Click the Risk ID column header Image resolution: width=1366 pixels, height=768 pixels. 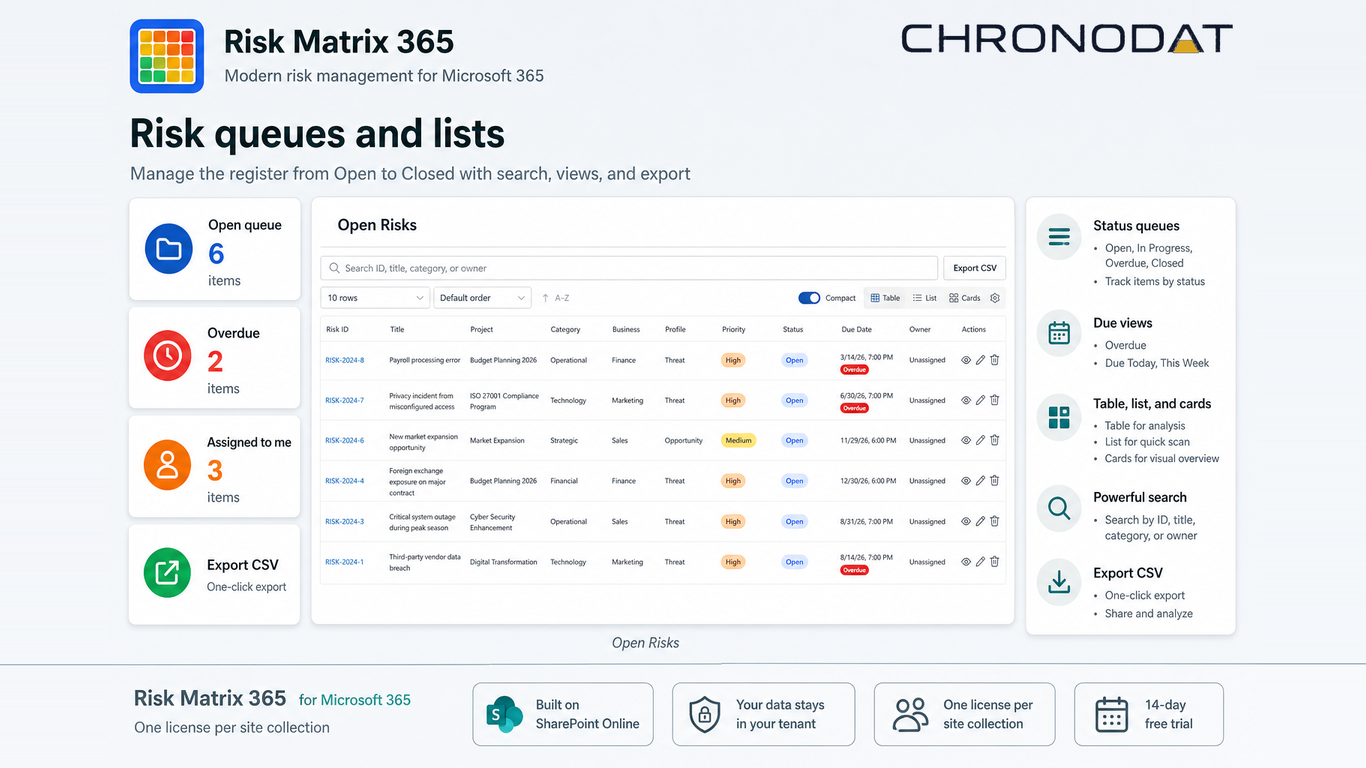pos(337,329)
